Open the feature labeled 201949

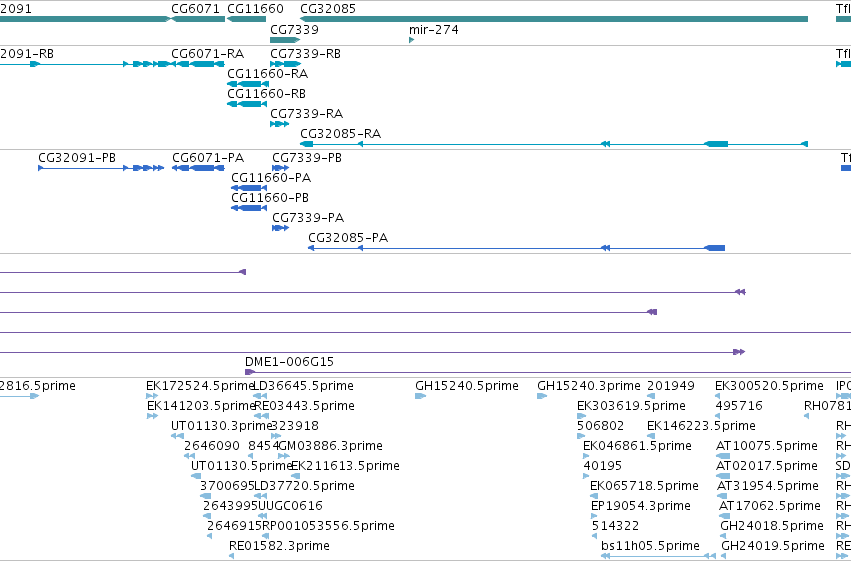671,386
